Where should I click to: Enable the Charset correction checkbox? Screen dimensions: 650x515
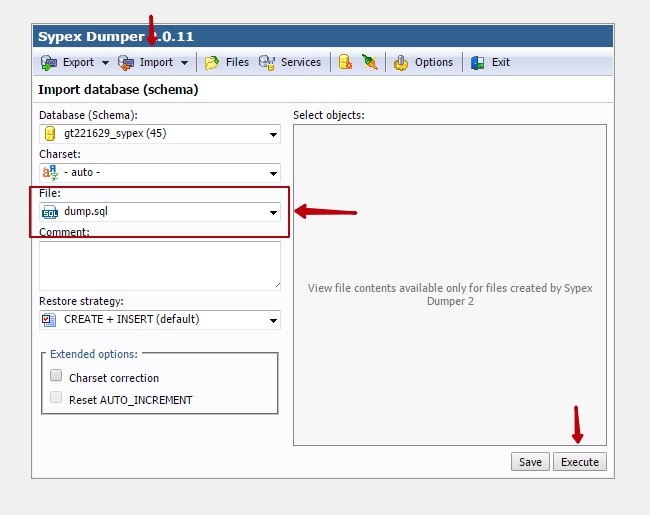click(x=56, y=375)
